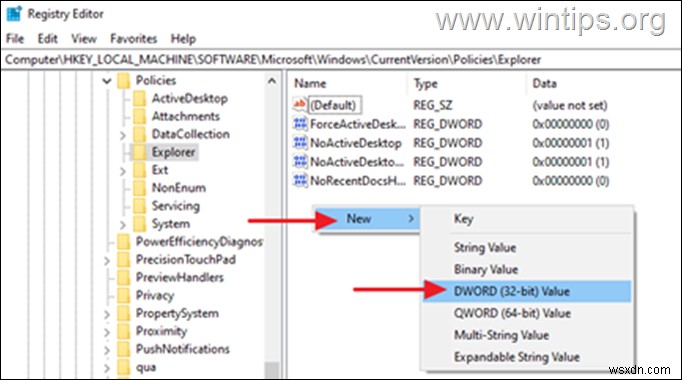
Task: Click the Servicing folder icon
Action: [140, 206]
